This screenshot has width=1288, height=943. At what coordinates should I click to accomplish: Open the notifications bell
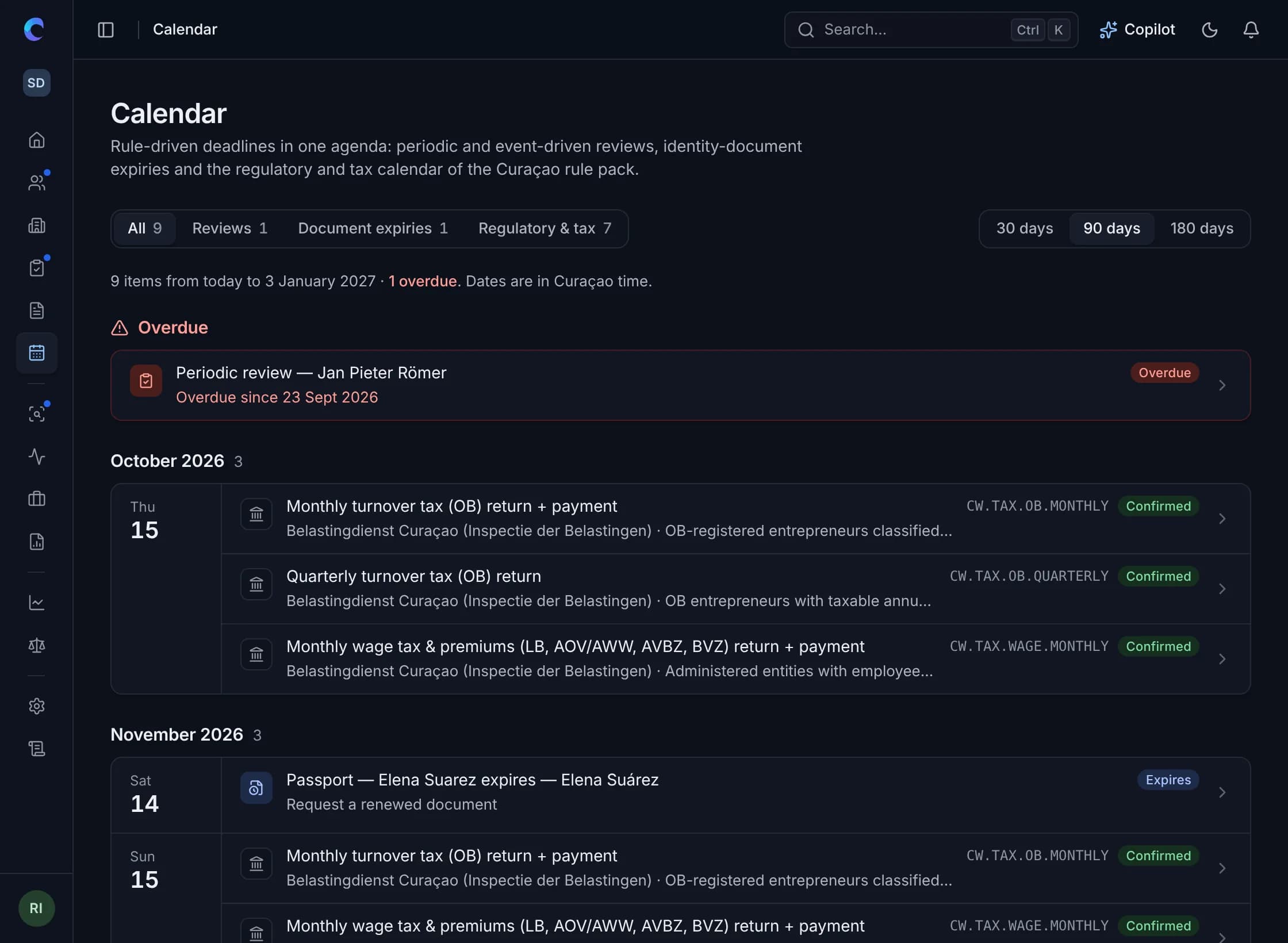(1251, 30)
